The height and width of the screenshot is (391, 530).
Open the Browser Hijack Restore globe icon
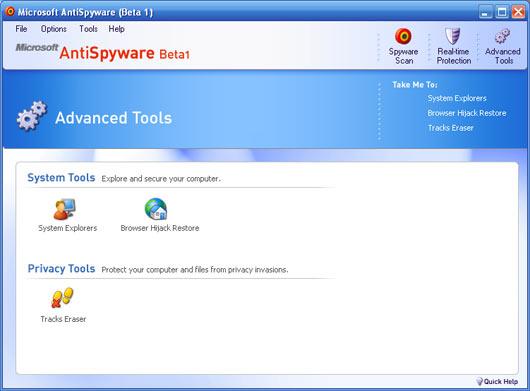pyautogui.click(x=156, y=209)
